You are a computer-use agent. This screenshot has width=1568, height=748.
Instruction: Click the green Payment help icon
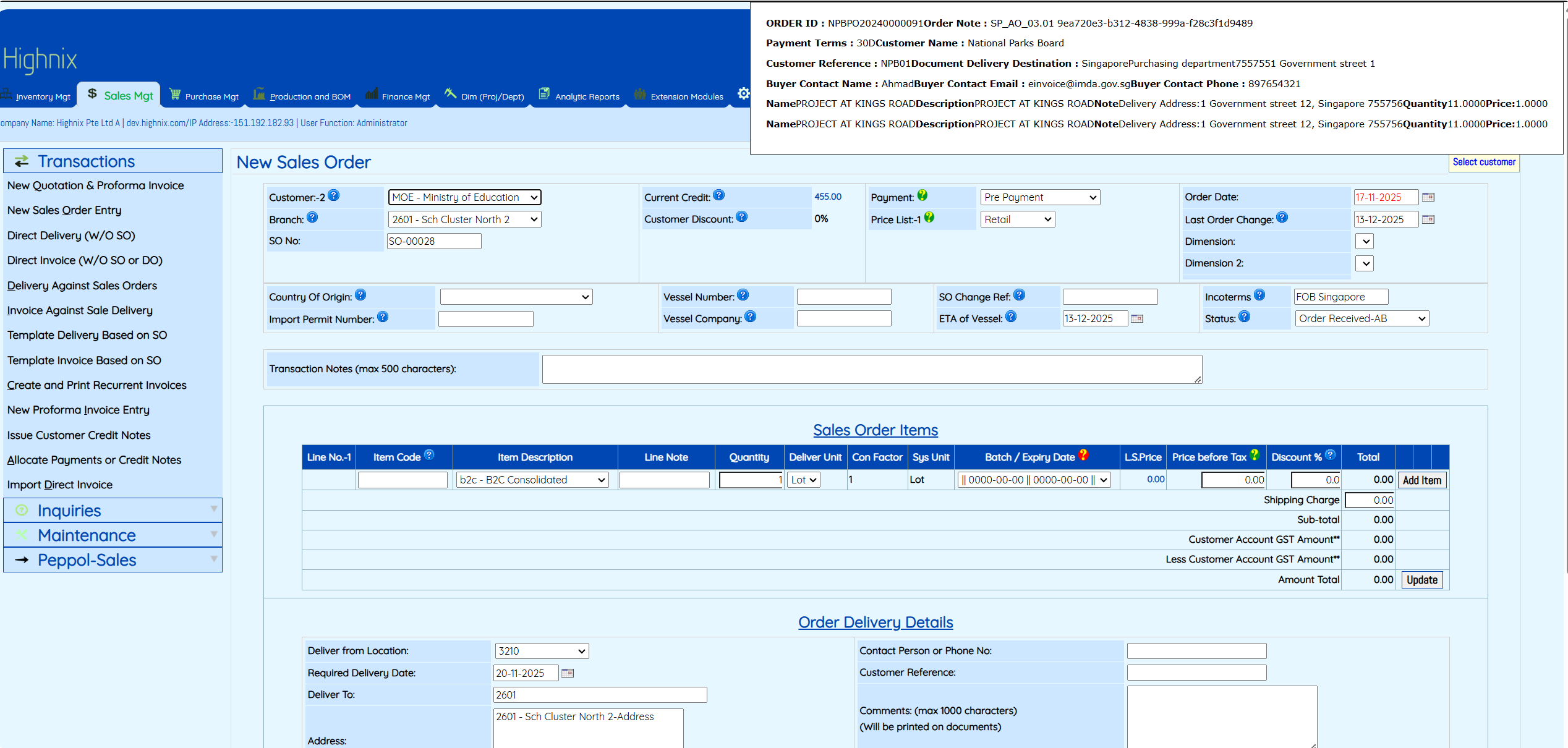click(922, 196)
